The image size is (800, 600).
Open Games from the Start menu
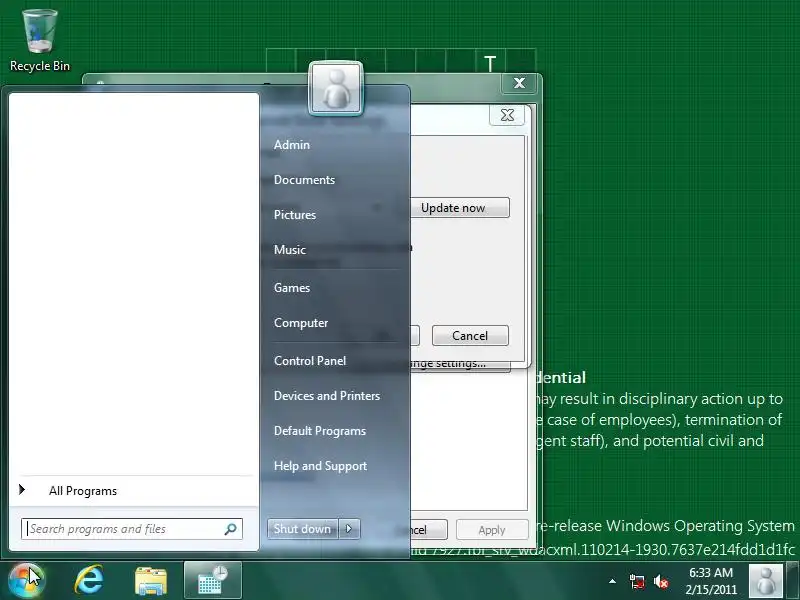tap(292, 288)
